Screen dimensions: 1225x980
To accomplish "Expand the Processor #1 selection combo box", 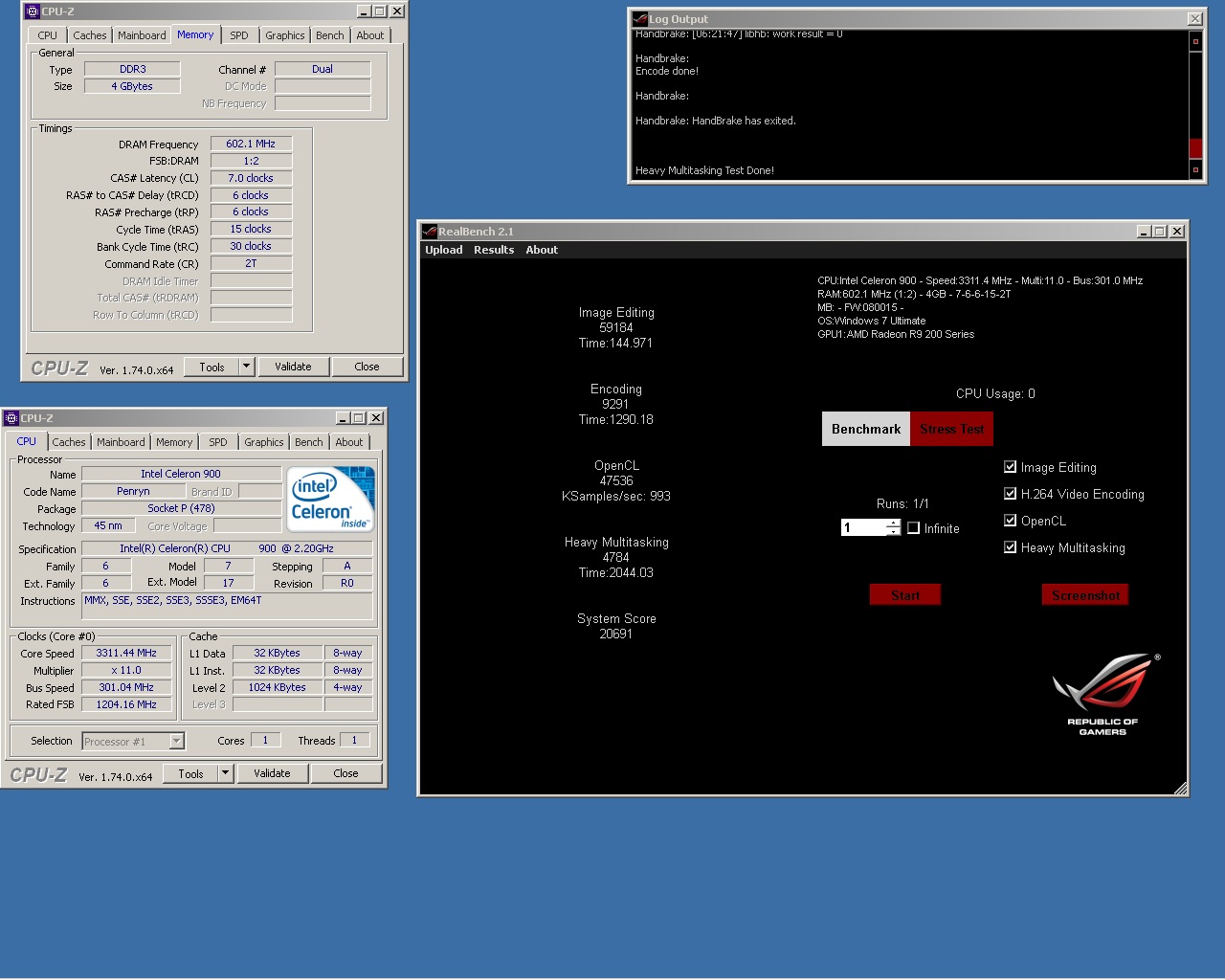I will (176, 742).
